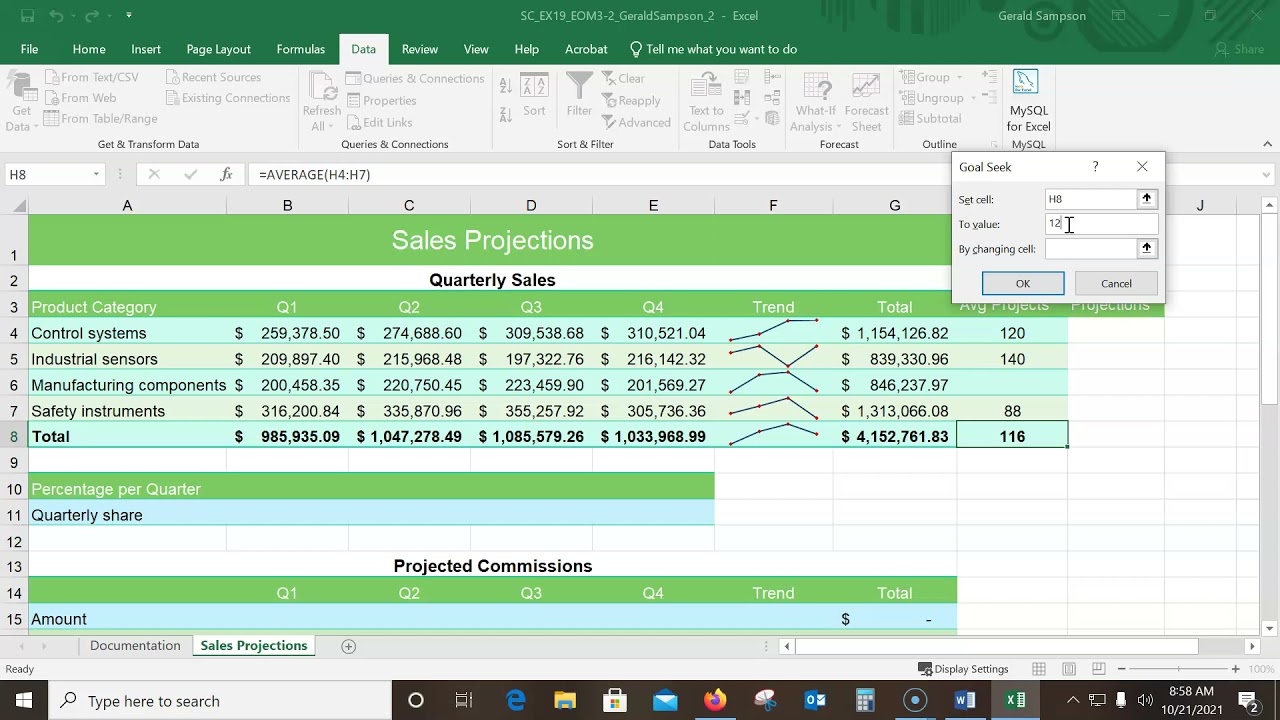Image resolution: width=1280 pixels, height=720 pixels.
Task: Click the Windows Start button
Action: click(24, 701)
